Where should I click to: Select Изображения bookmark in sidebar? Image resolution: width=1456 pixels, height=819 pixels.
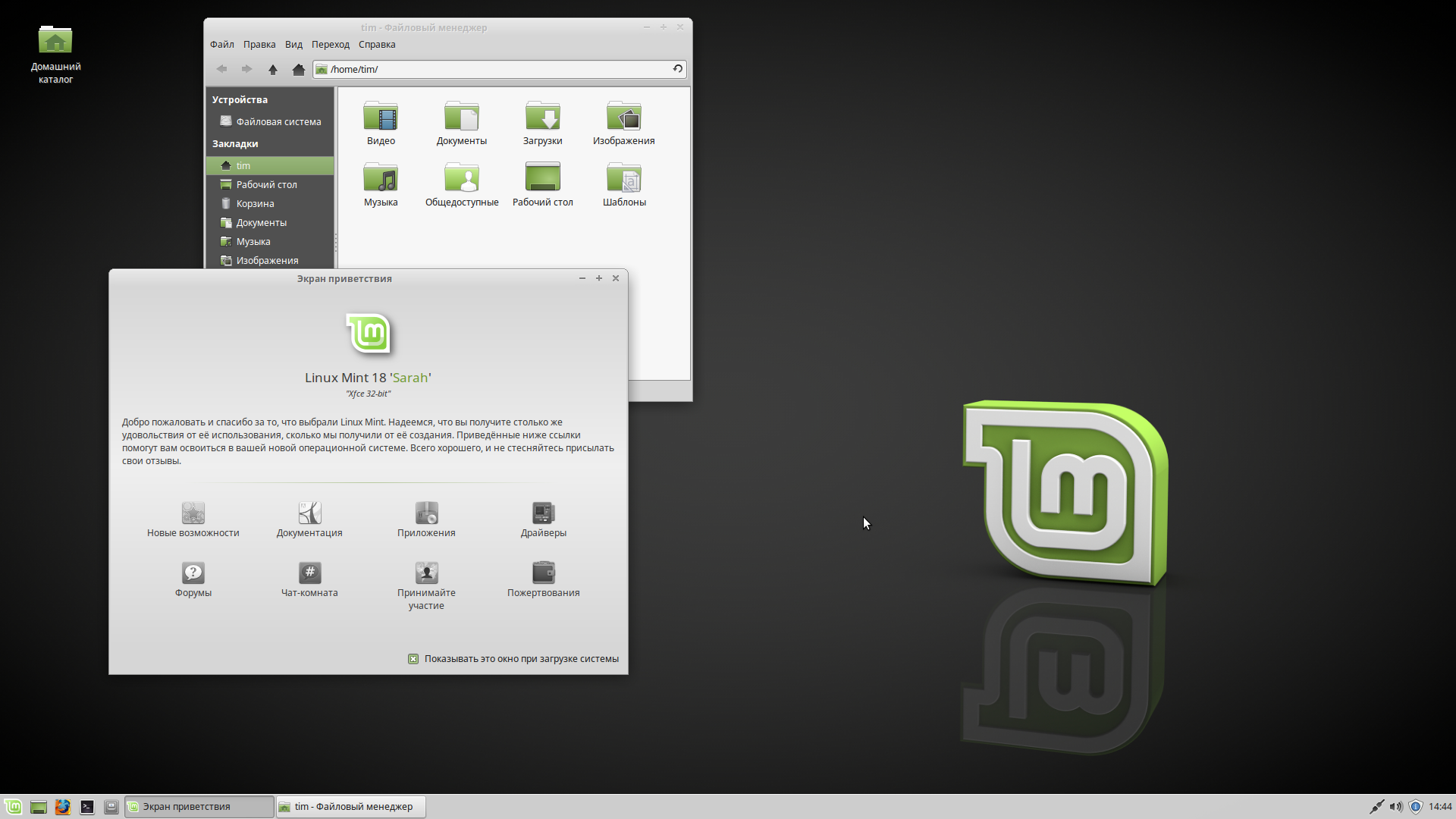(270, 260)
